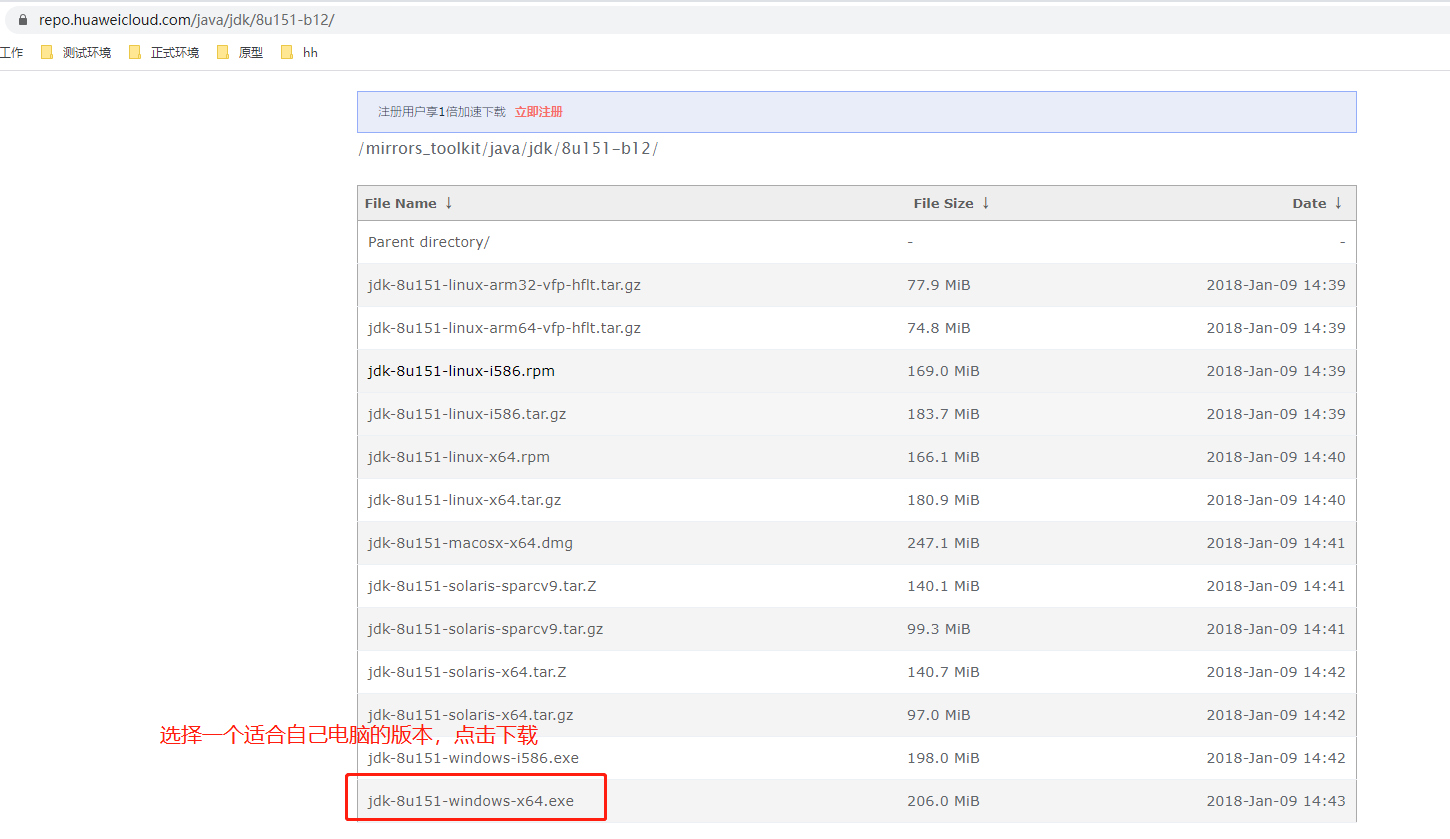Open the 正式环境 bookmark folder

(164, 53)
